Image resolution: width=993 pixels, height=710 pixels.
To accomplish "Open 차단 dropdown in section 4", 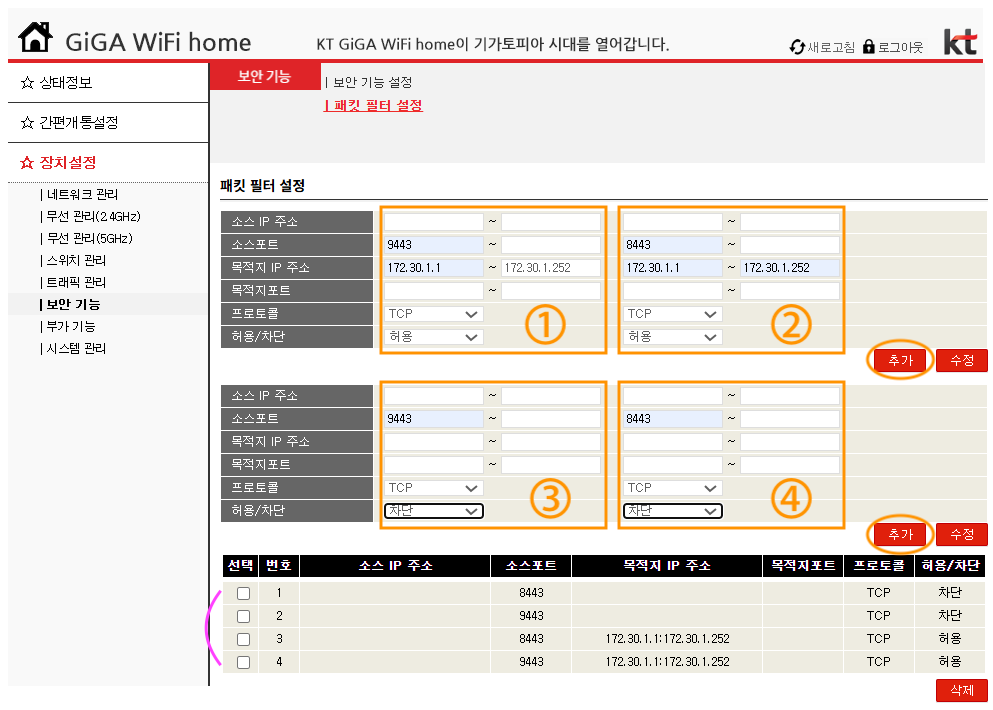I will coord(673,511).
